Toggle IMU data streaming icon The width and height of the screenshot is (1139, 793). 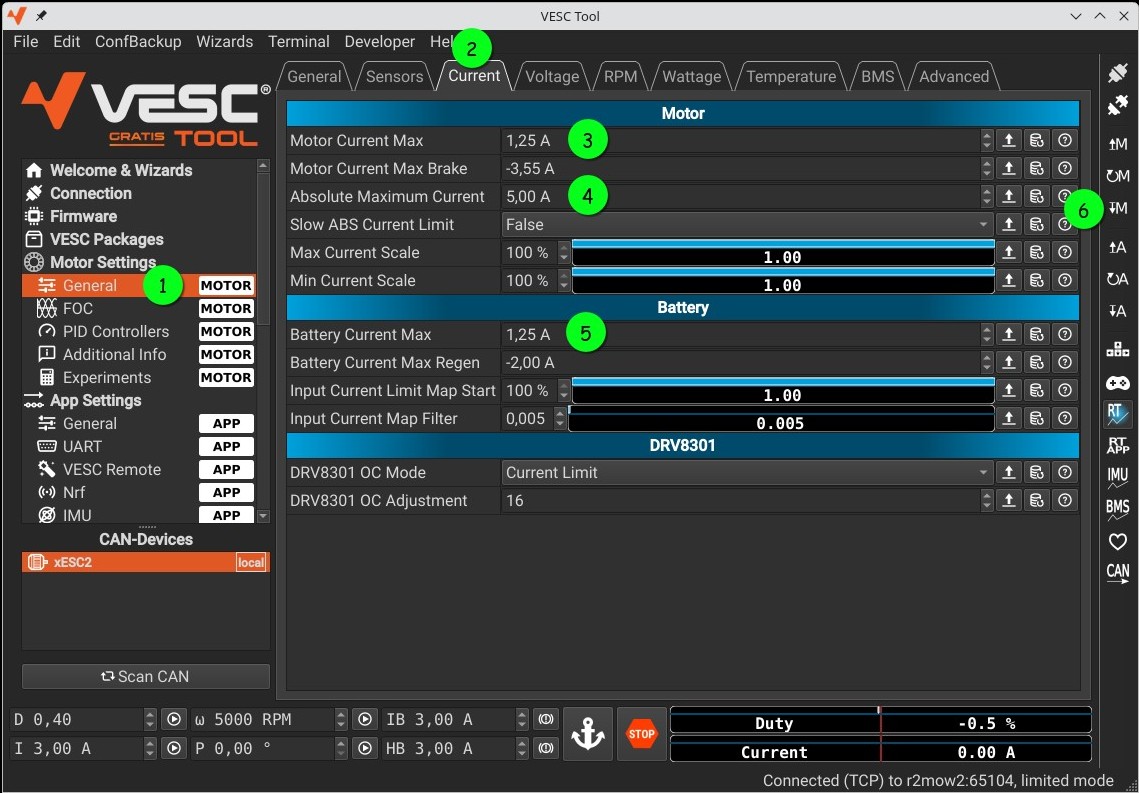coord(1117,478)
